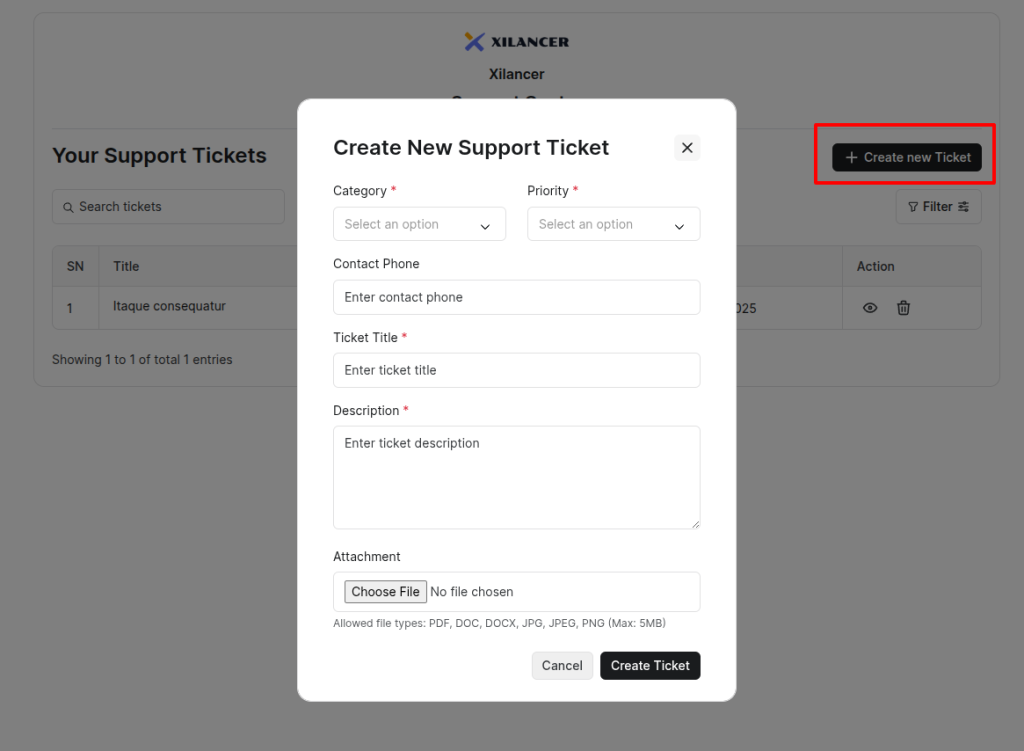Focus the Ticket Title field

516,370
